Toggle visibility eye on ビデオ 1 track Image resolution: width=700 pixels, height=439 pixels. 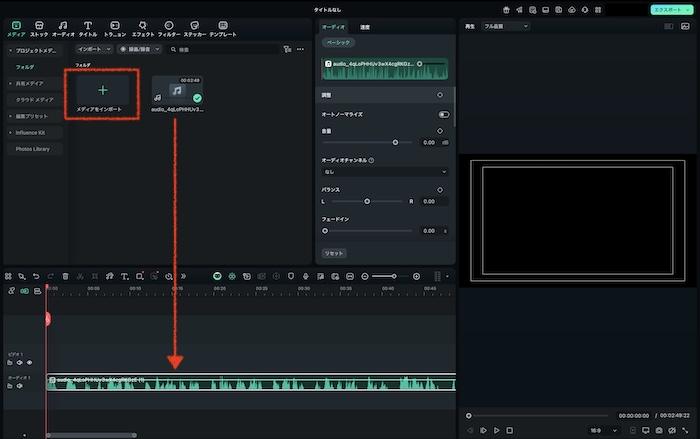tap(29, 362)
